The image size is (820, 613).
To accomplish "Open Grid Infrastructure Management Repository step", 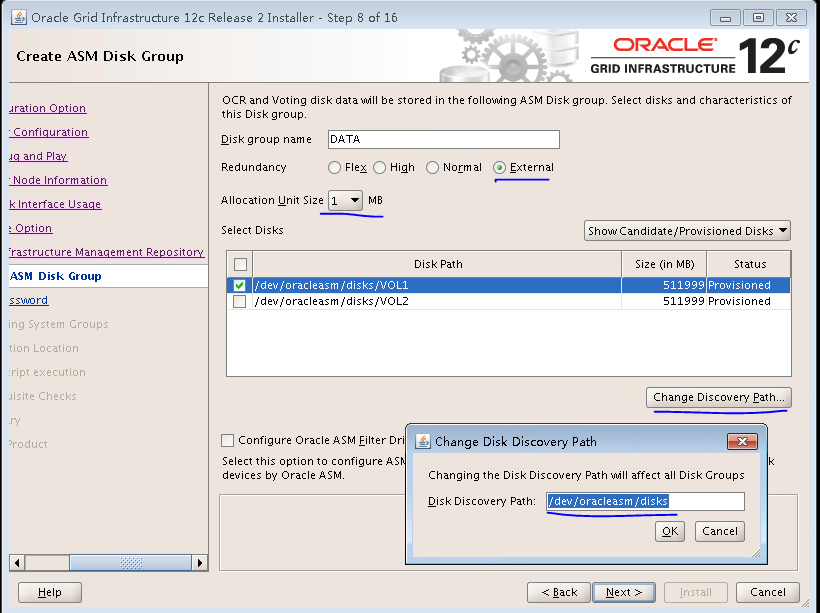I will pos(107,253).
